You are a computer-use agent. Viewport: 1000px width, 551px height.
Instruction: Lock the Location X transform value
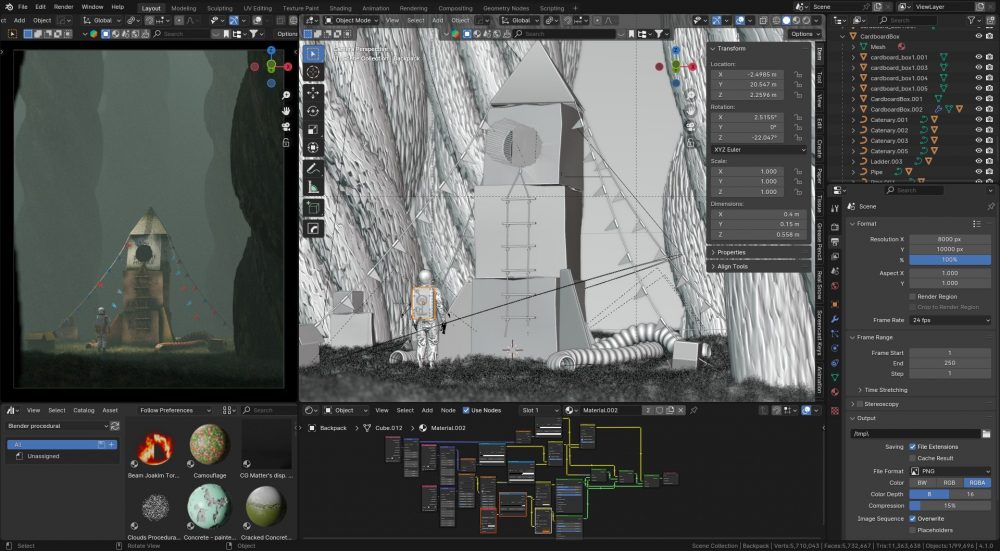[x=798, y=75]
